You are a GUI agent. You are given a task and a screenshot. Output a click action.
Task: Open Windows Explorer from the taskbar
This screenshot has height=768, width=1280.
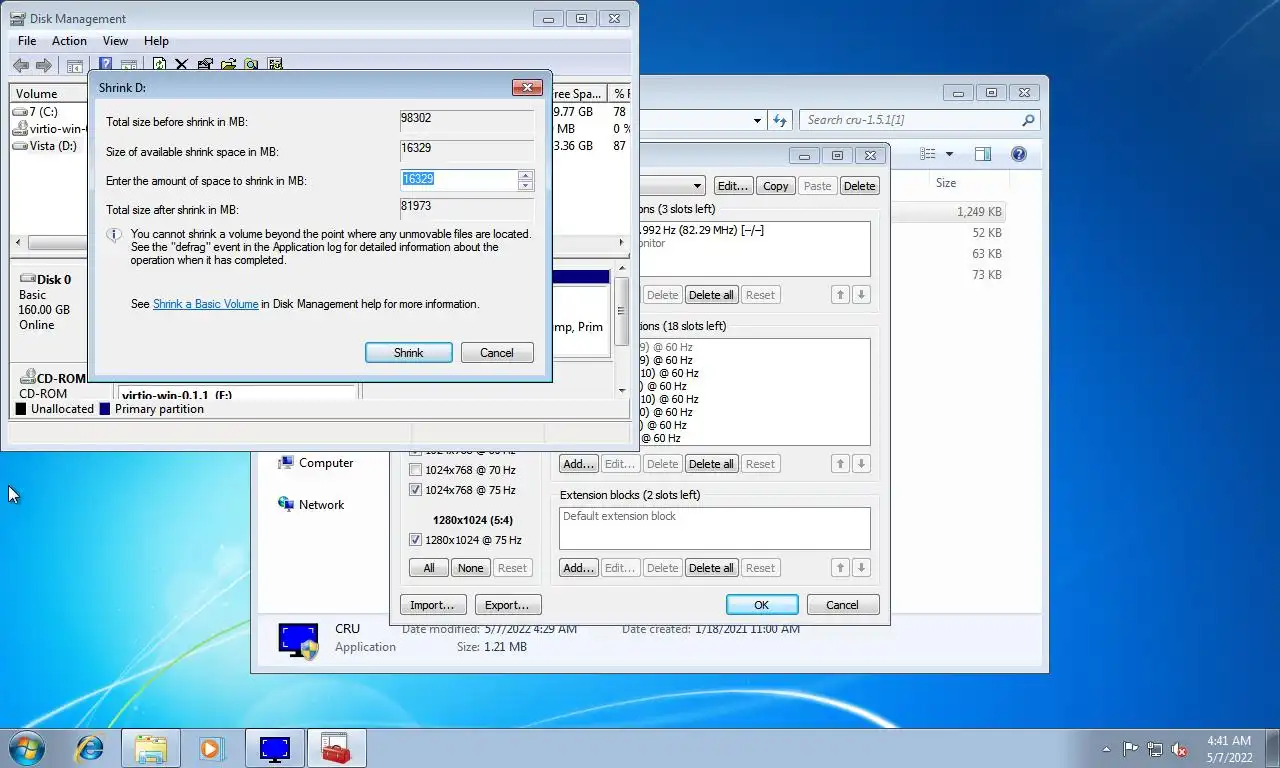[151, 748]
